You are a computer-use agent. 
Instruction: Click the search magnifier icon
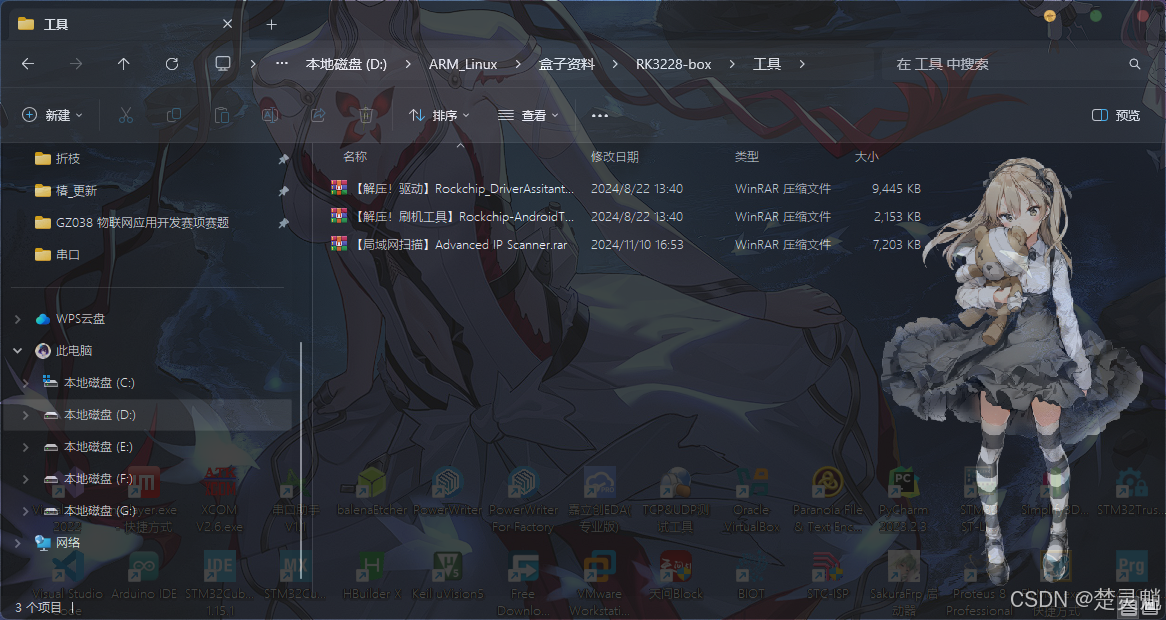(1134, 64)
